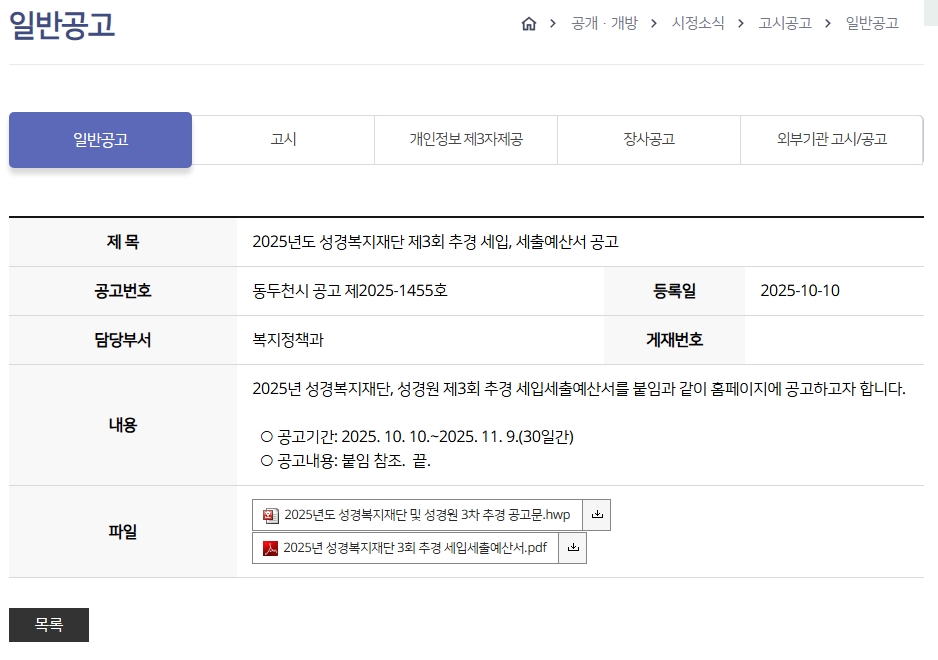Image resolution: width=938 pixels, height=660 pixels.
Task: Click the 일반공고 breadcrumb at the end
Action: [872, 24]
